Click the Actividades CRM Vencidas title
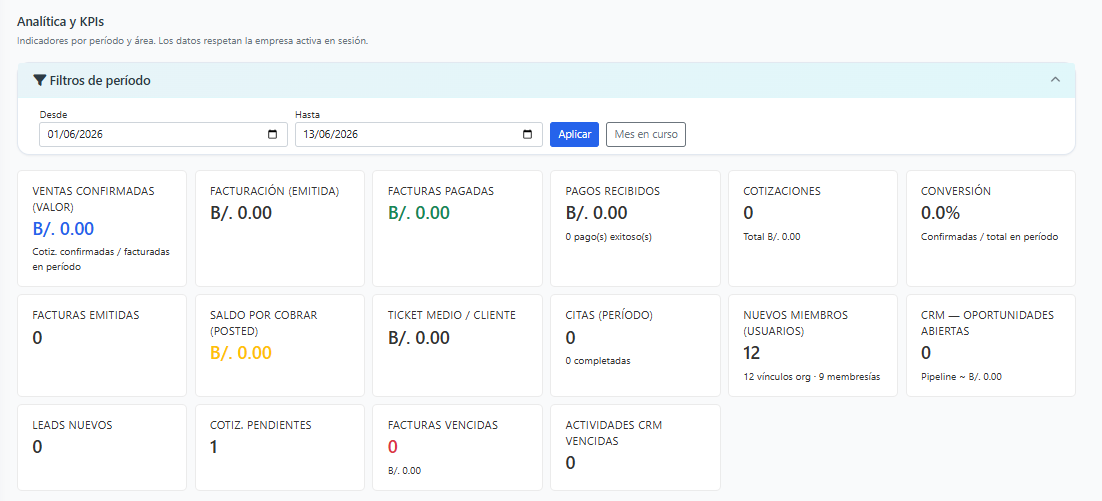The width and height of the screenshot is (1102, 501). pos(614,433)
